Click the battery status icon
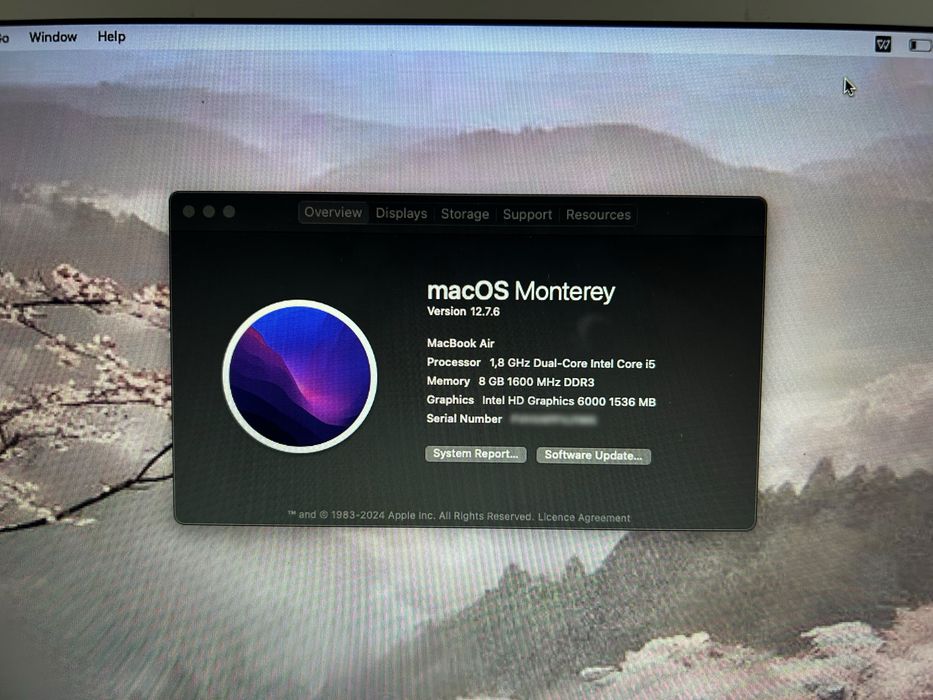This screenshot has height=700, width=933. click(920, 45)
